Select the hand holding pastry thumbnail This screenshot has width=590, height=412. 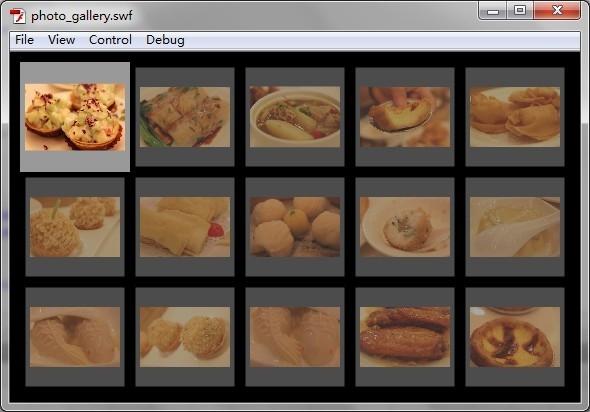(405, 117)
